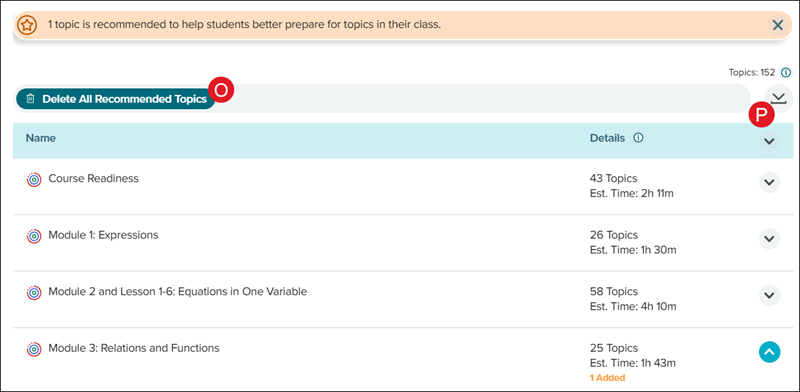
Task: Click the Module 1: Expressions target icon
Action: (34, 236)
